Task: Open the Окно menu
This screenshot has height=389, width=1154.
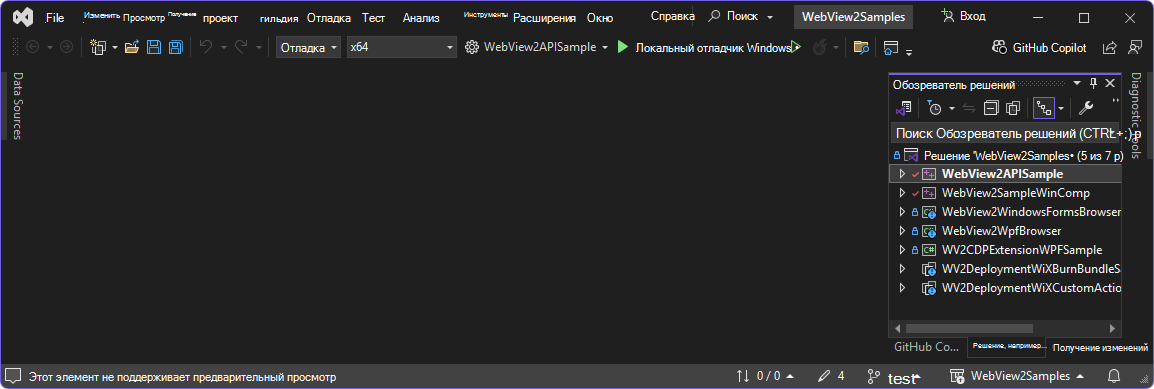Action: point(600,18)
